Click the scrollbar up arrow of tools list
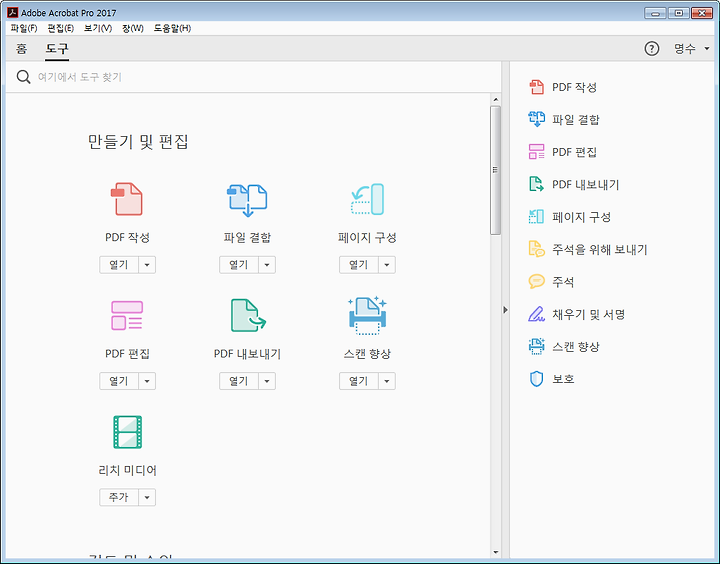 pyautogui.click(x=495, y=100)
